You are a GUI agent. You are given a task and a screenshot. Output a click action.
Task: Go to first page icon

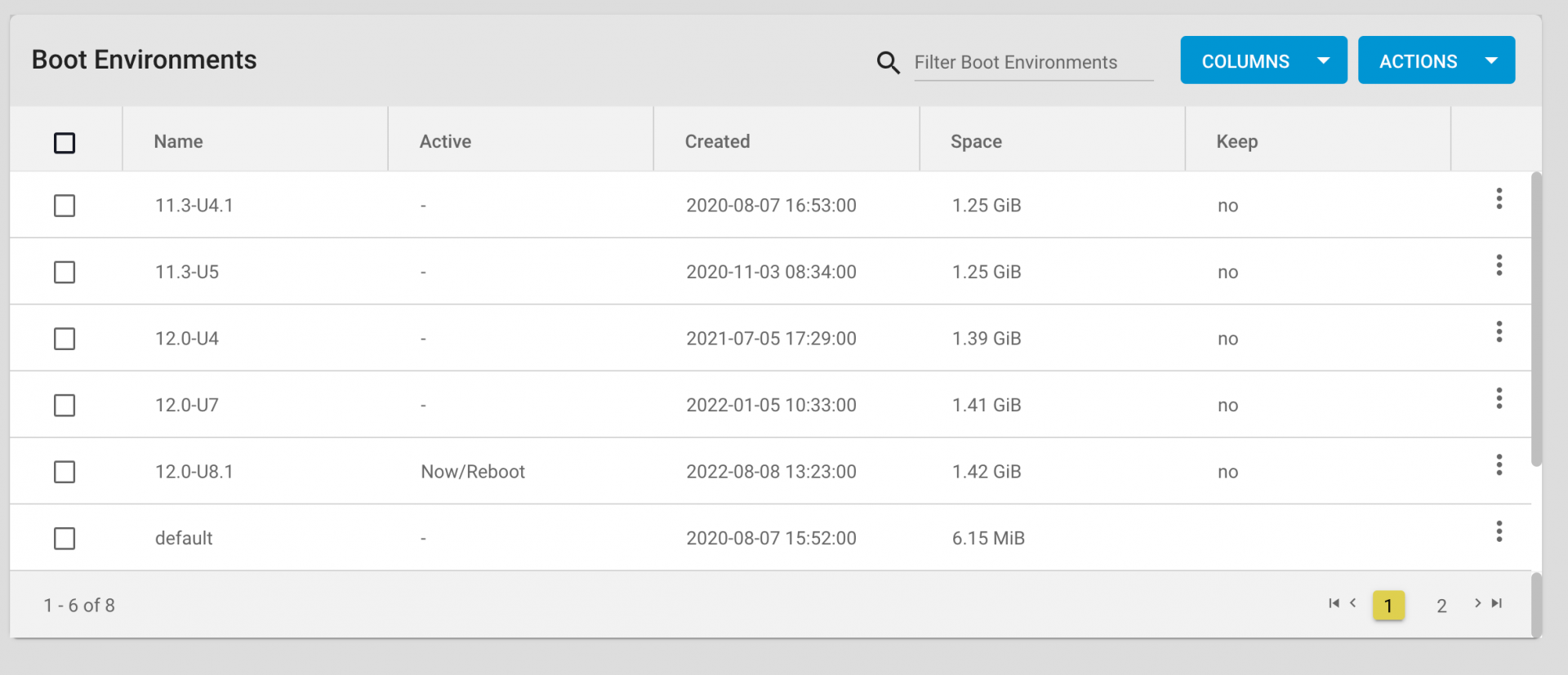1334,603
